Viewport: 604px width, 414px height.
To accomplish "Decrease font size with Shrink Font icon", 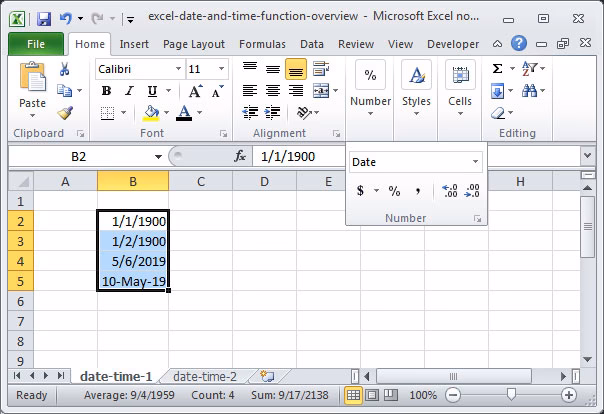I will 217,91.
